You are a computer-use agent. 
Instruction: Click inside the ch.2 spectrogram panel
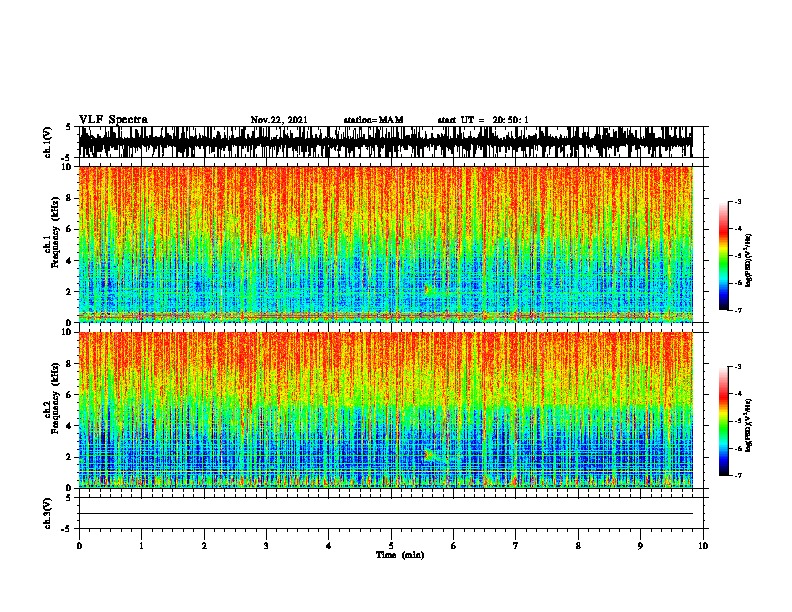(x=386, y=410)
